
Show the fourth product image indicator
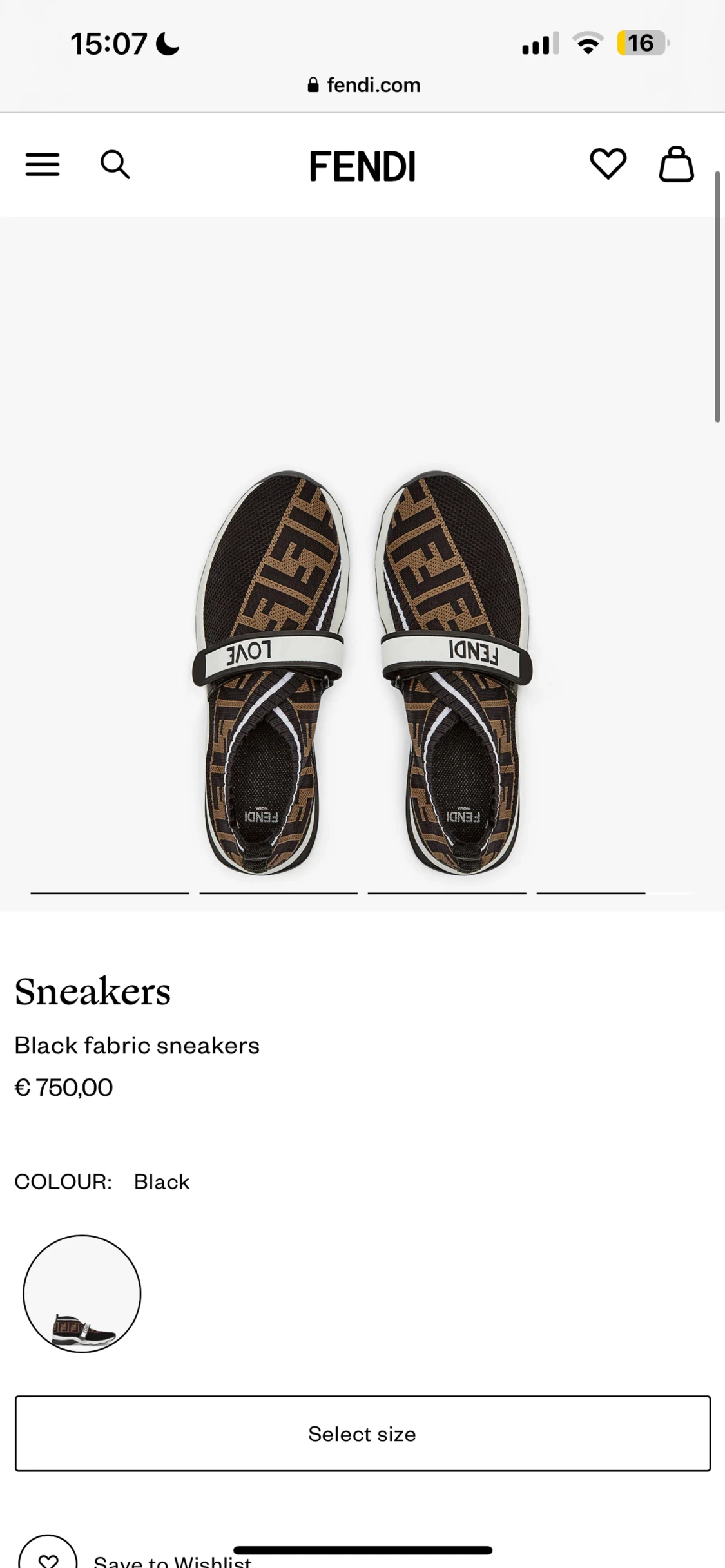pyautogui.click(x=591, y=893)
